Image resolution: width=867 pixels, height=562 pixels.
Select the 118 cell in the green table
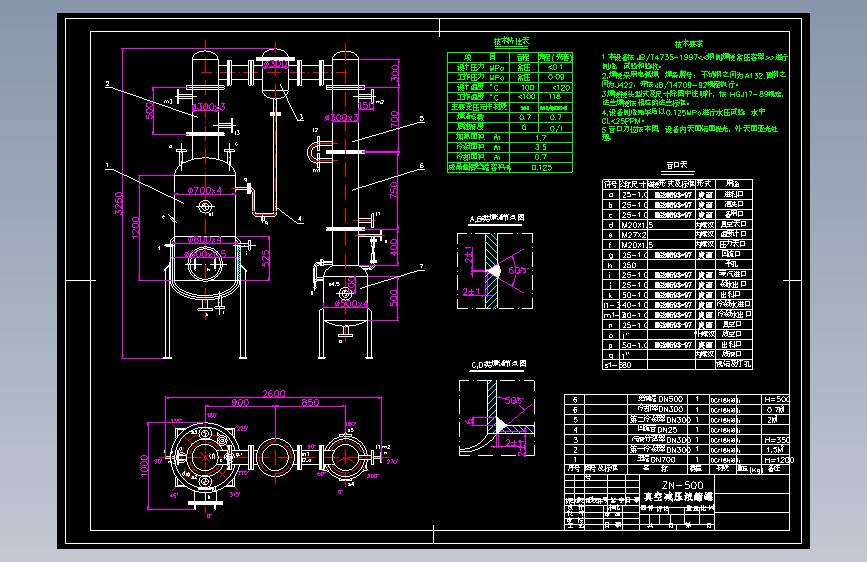pyautogui.click(x=555, y=97)
